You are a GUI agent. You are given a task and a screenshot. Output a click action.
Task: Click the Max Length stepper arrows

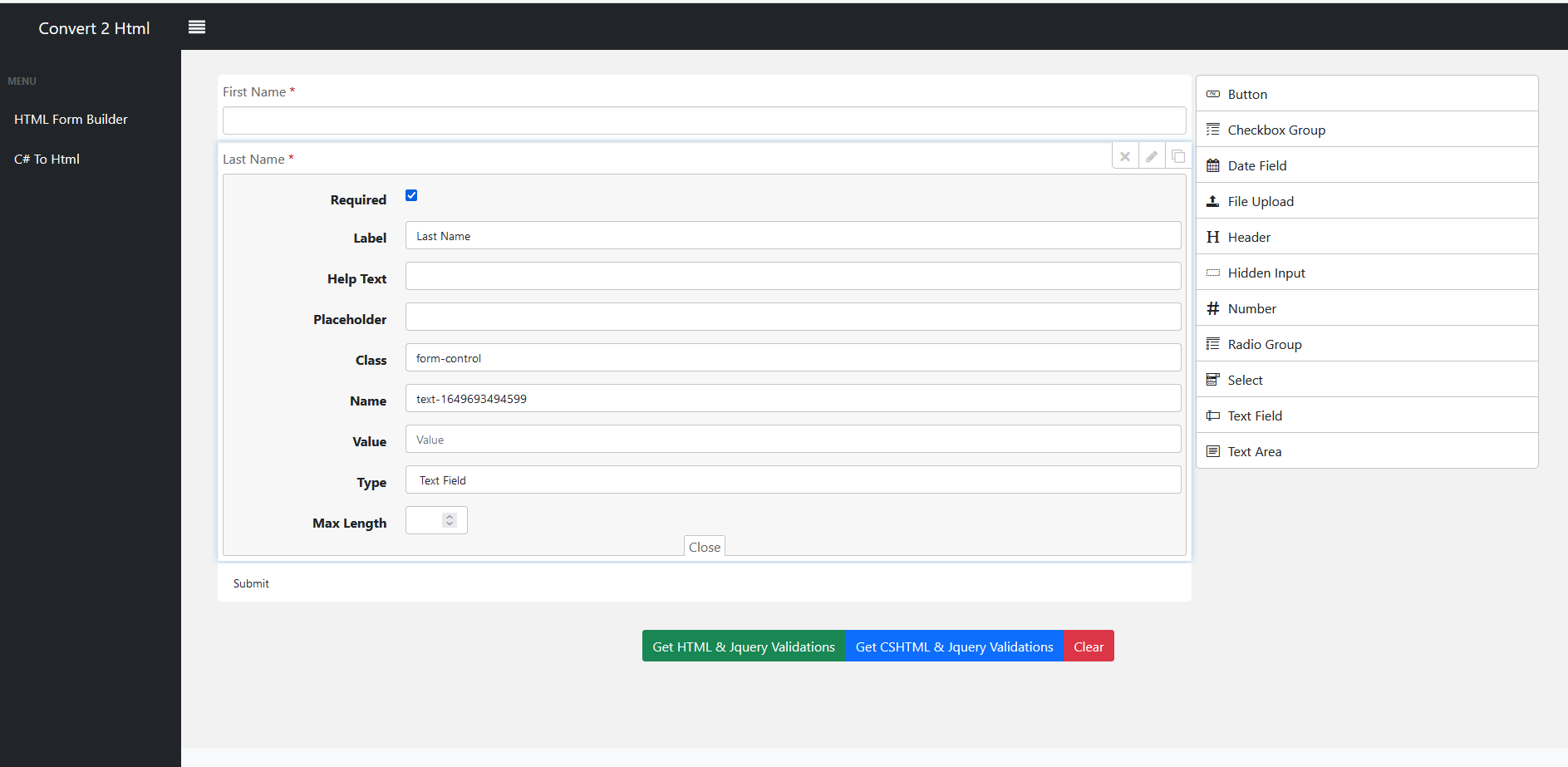pyautogui.click(x=450, y=520)
